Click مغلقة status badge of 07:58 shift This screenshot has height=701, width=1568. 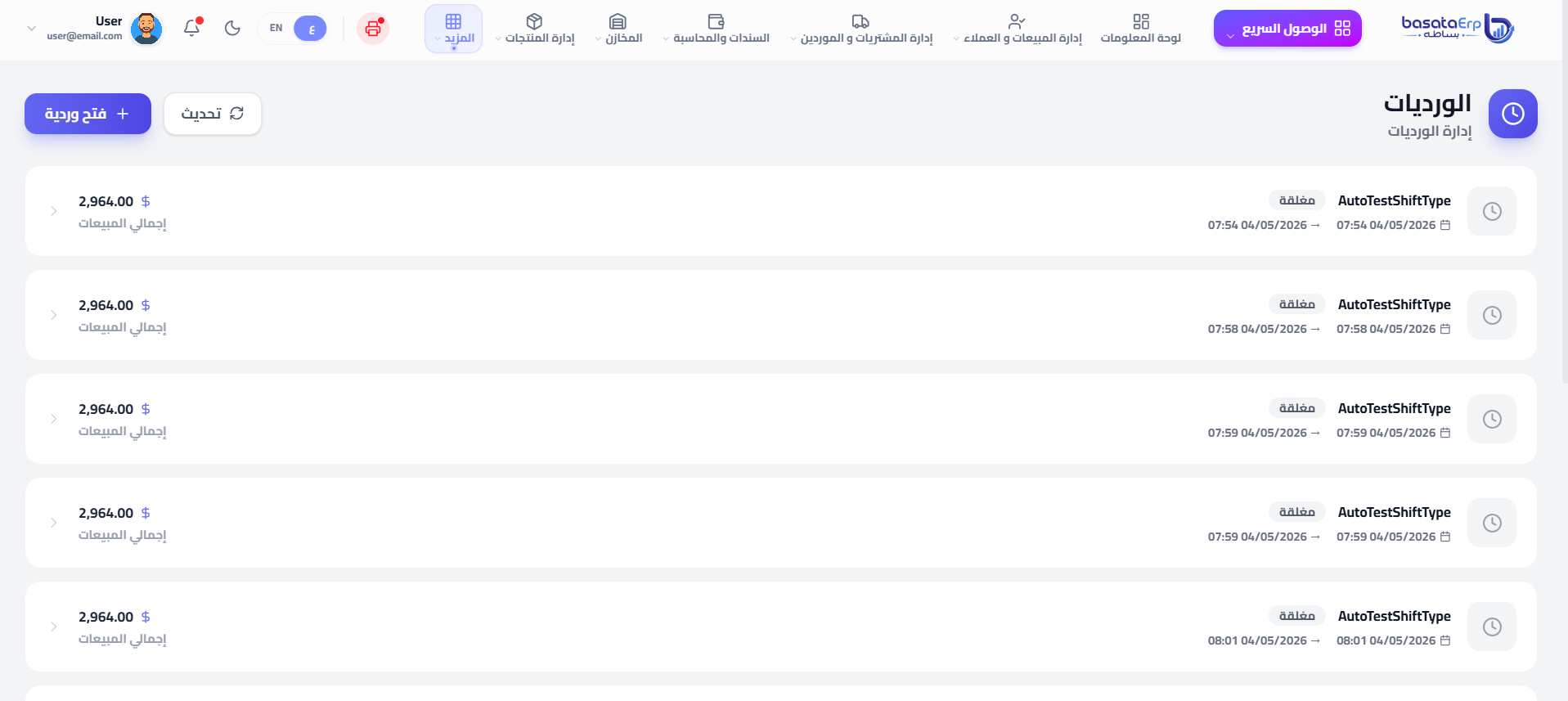(x=1297, y=304)
